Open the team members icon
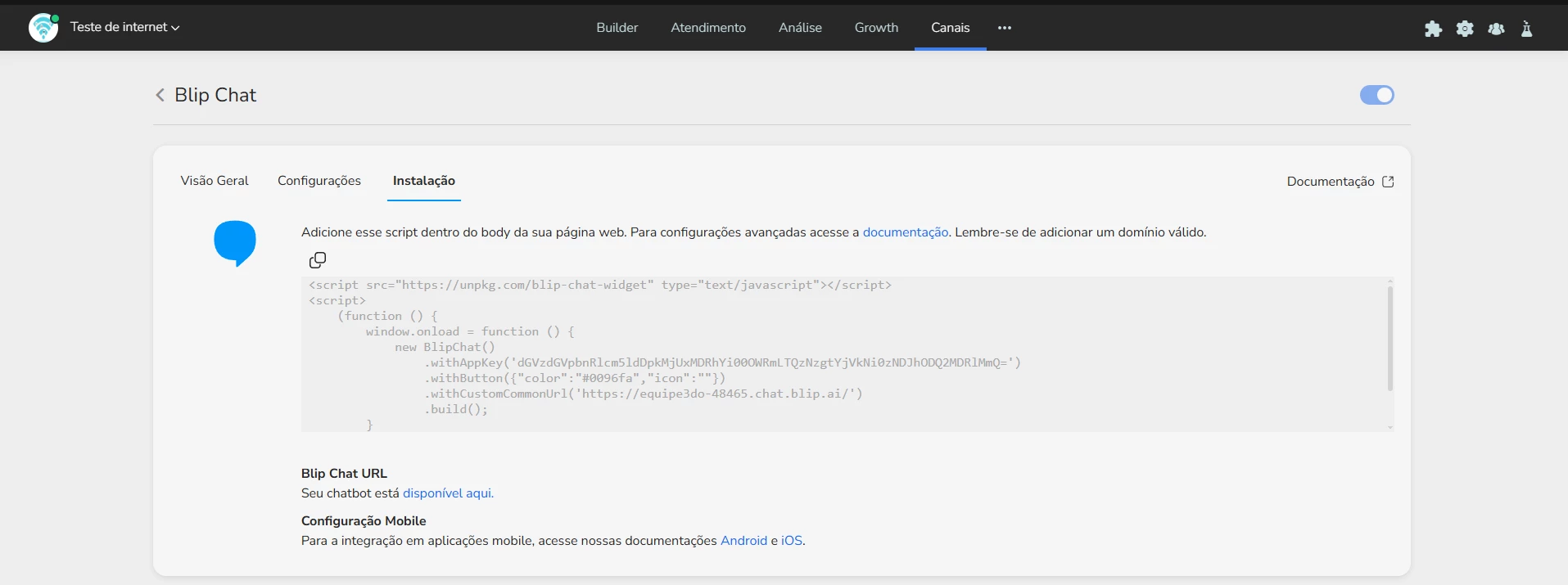The image size is (1568, 585). (1496, 29)
